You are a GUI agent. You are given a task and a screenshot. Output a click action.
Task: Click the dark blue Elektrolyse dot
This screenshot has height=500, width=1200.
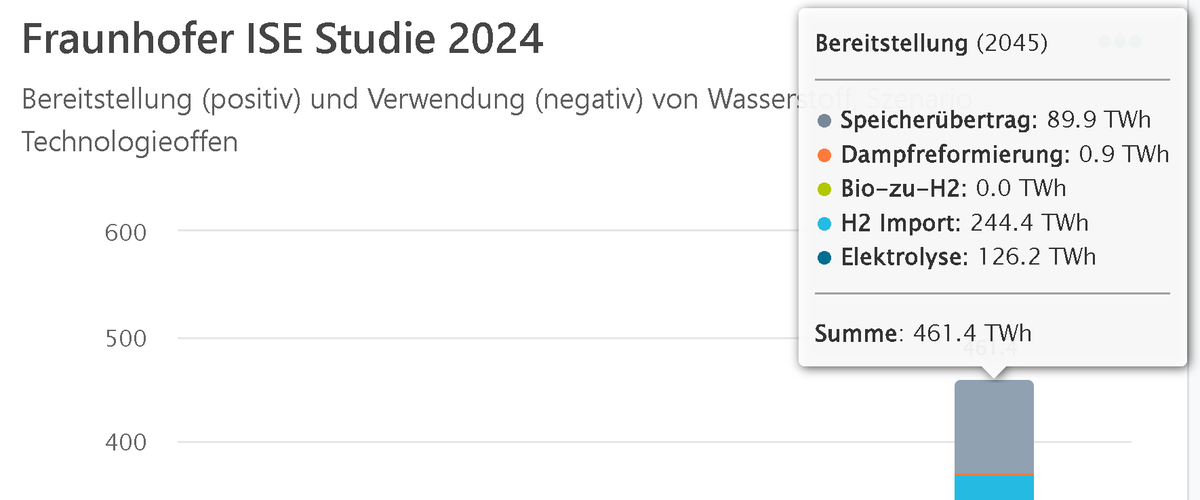click(825, 257)
